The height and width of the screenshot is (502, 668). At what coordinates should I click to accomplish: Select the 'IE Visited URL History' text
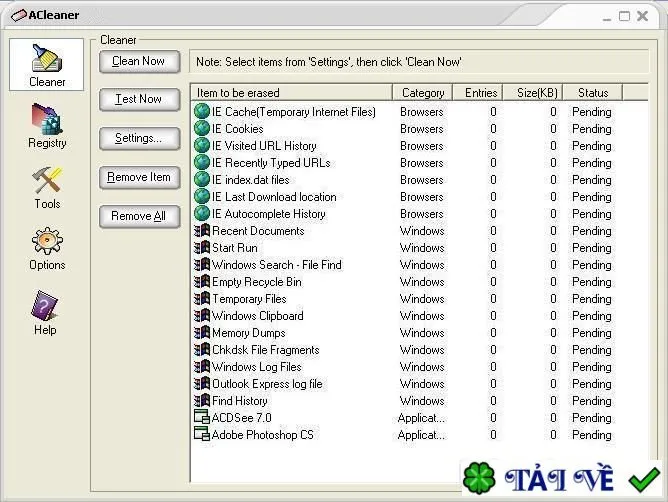click(x=264, y=146)
